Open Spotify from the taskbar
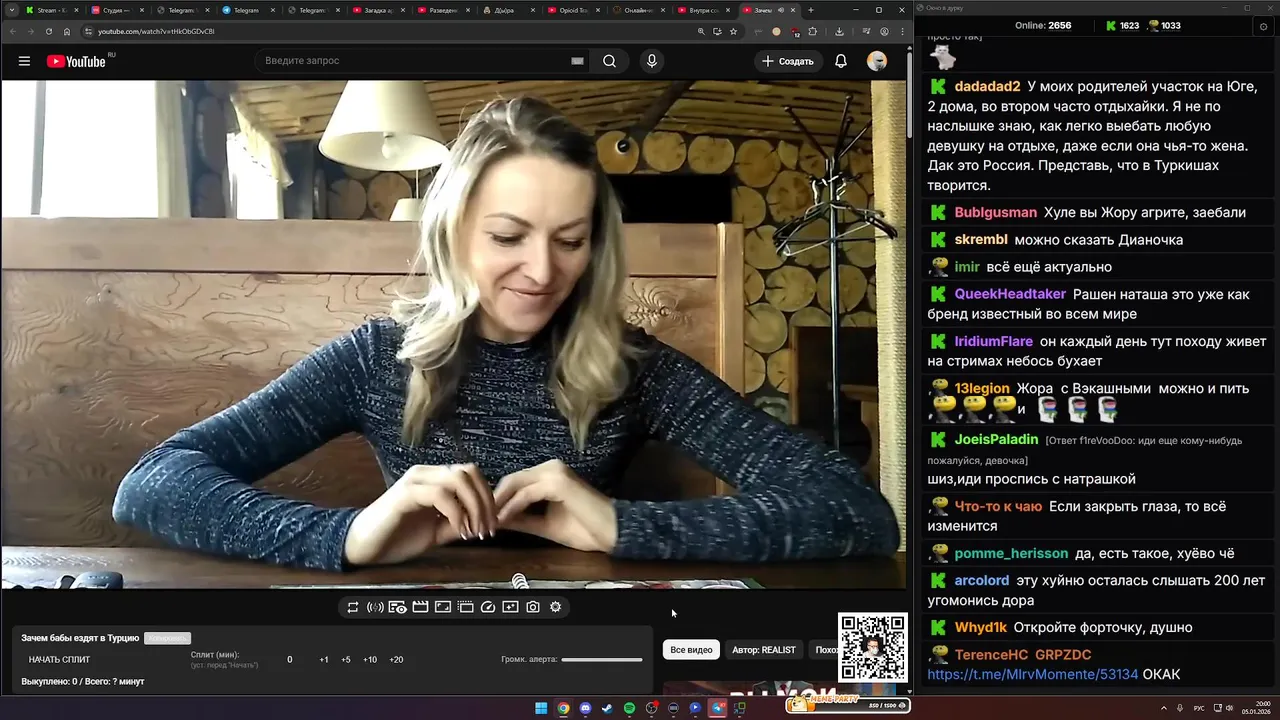 point(629,708)
